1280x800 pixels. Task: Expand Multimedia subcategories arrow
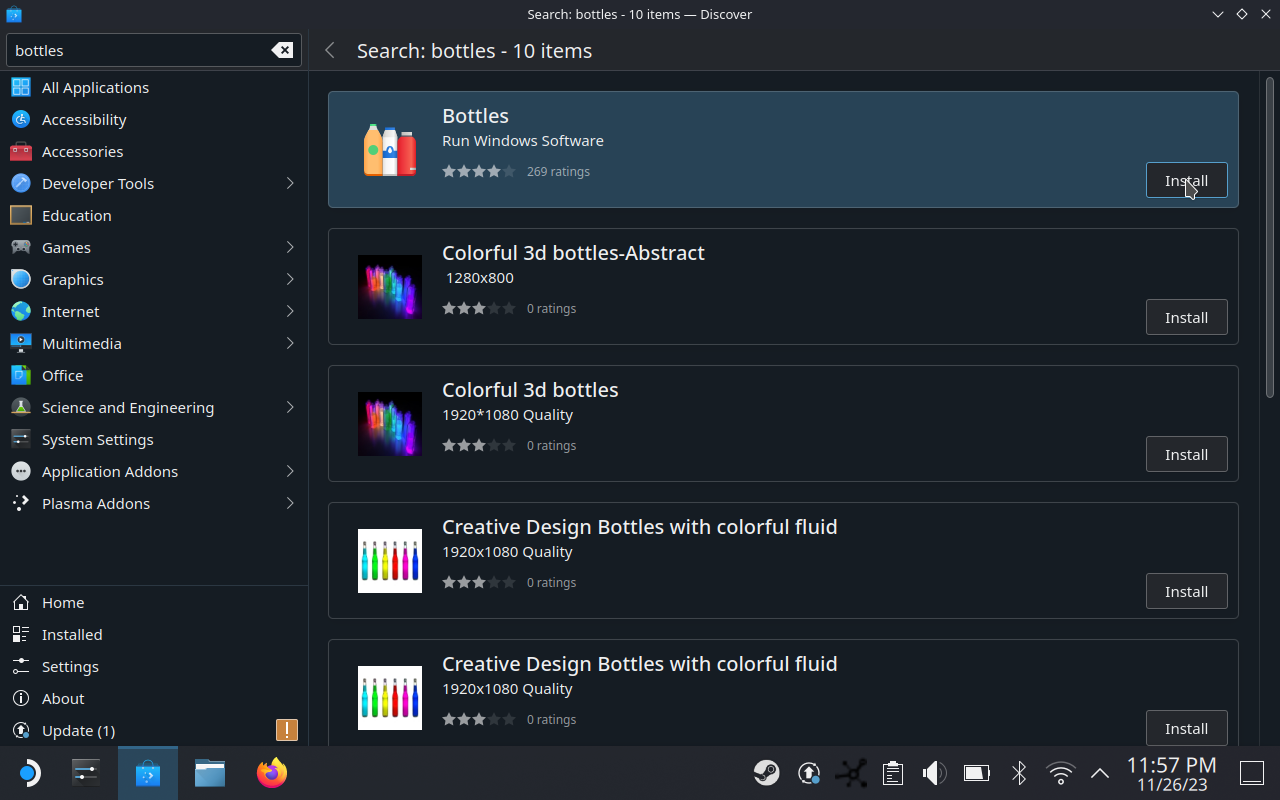[290, 343]
